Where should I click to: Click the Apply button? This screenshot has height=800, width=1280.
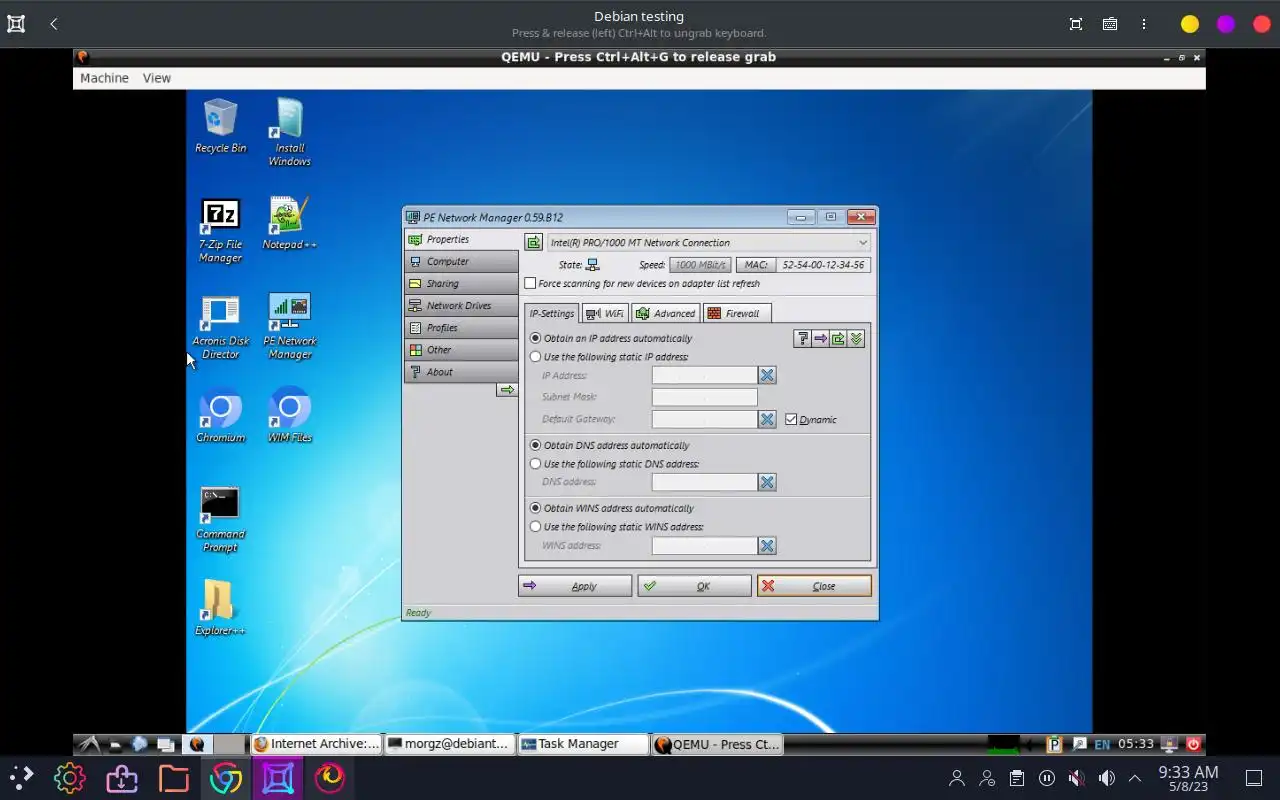point(575,586)
